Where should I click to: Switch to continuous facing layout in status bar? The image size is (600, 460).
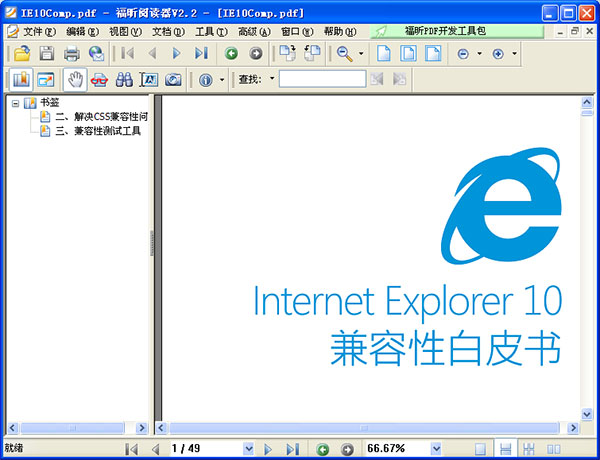(529, 449)
